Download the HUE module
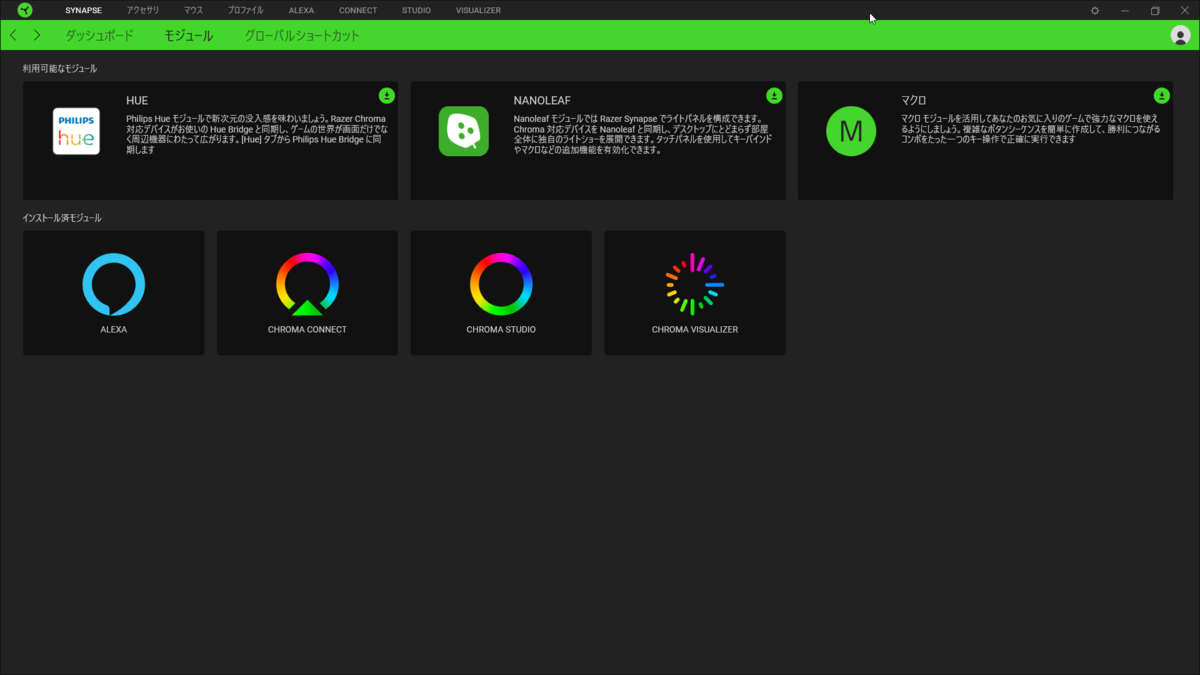1200x675 pixels. click(x=387, y=96)
